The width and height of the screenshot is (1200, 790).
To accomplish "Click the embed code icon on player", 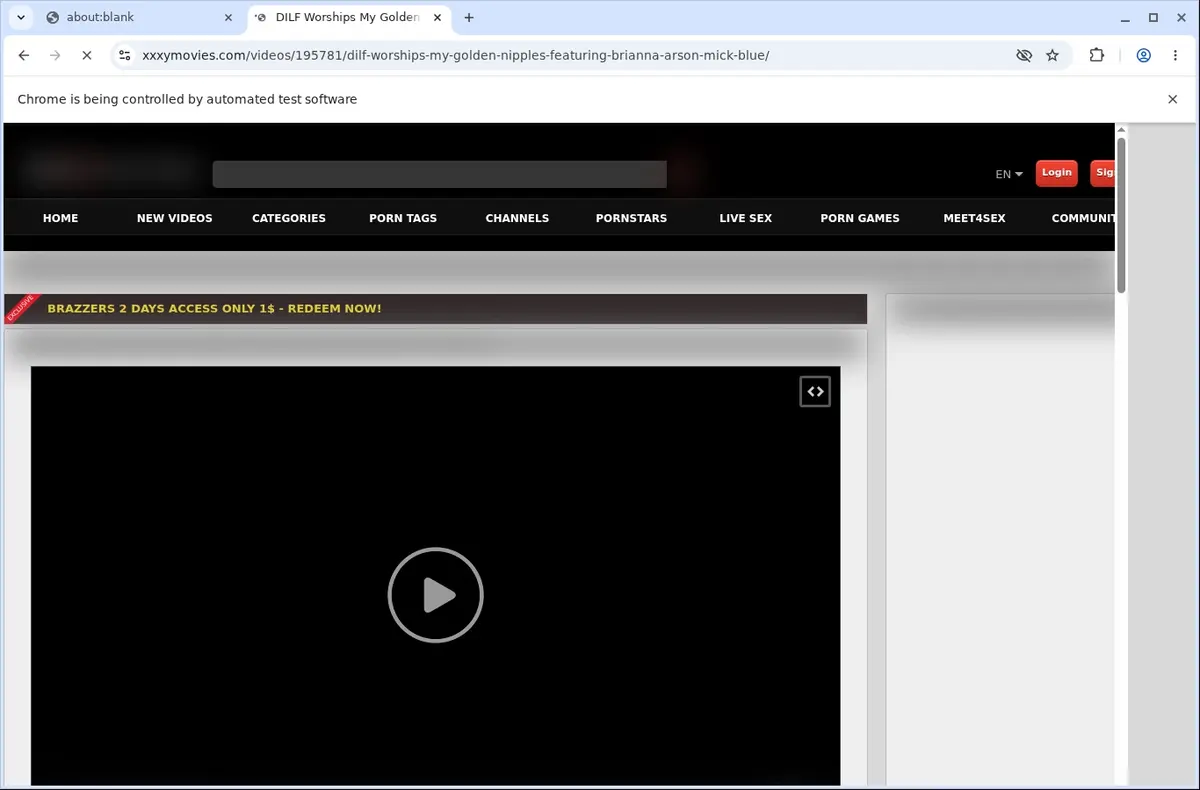I will (815, 392).
